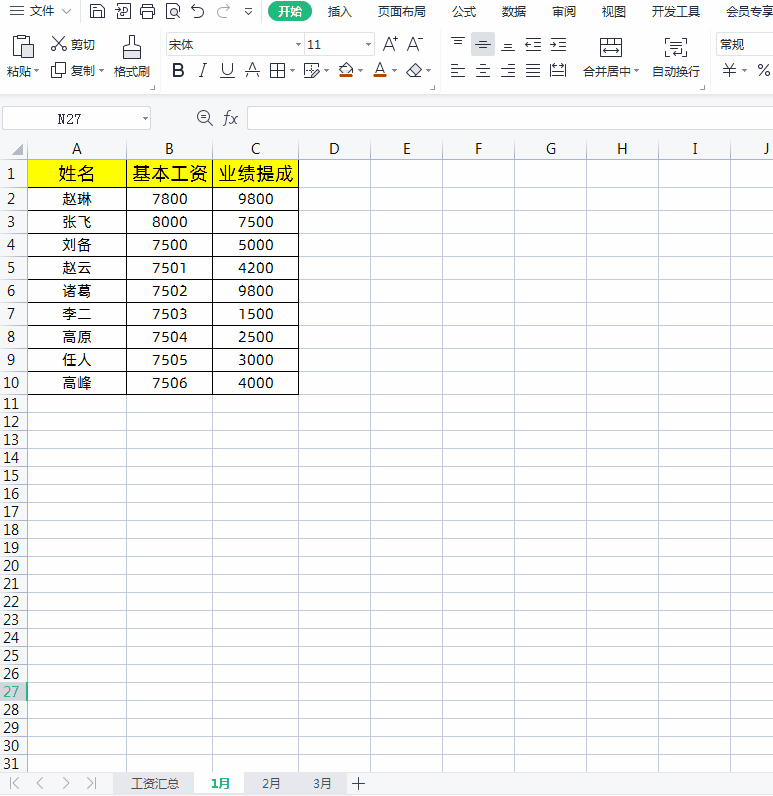Click the Print icon in quick access toolbar
Image resolution: width=773 pixels, height=796 pixels.
point(147,11)
